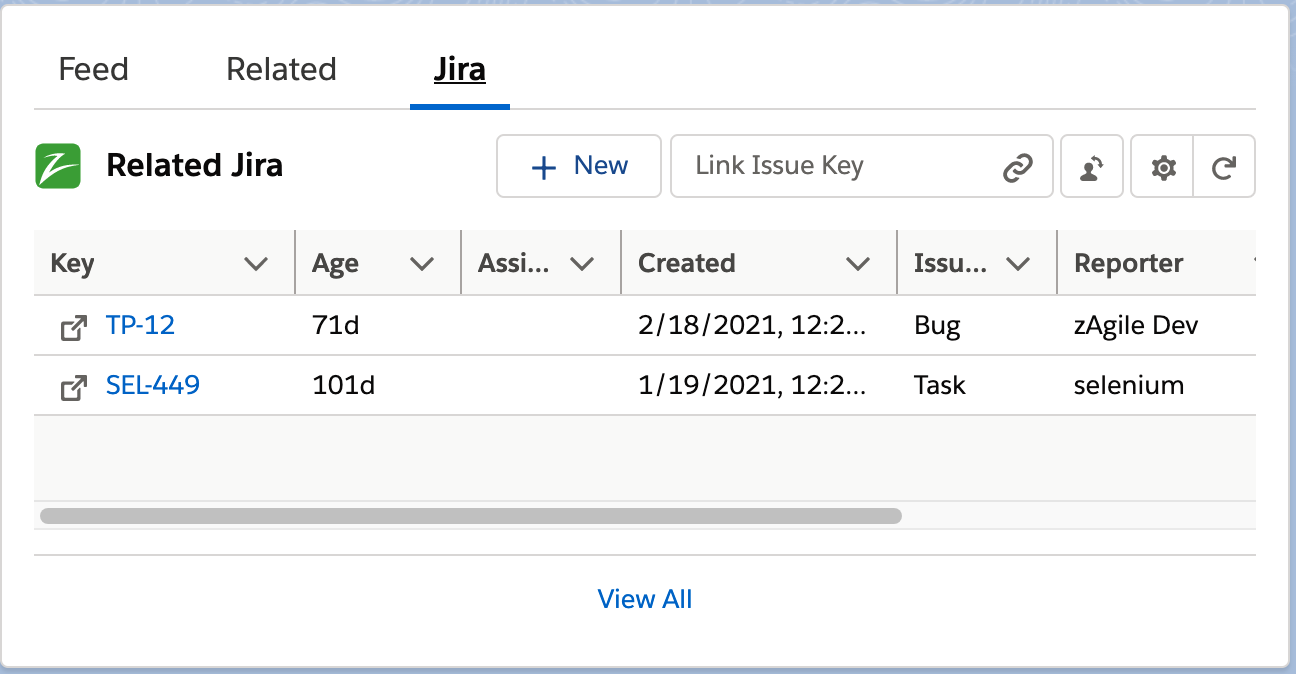The image size is (1296, 674).
Task: Click the New button to create an issue
Action: pyautogui.click(x=579, y=166)
